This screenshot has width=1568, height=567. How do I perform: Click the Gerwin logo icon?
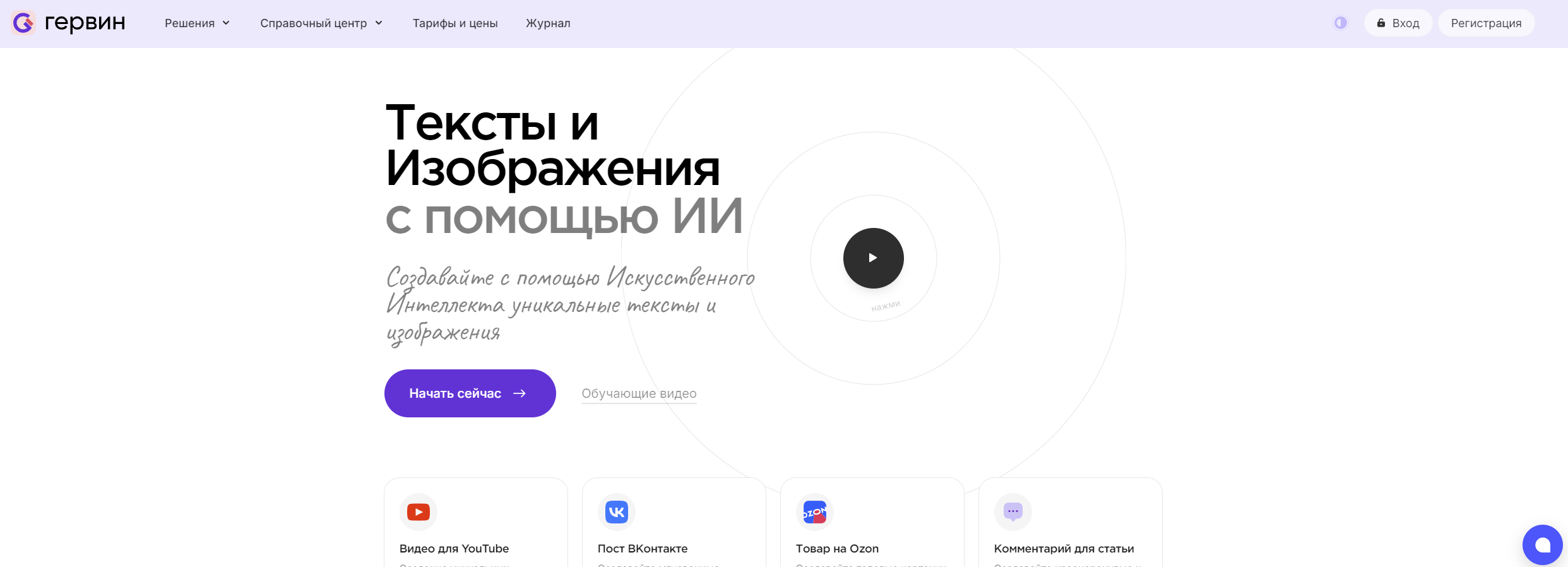click(x=23, y=23)
